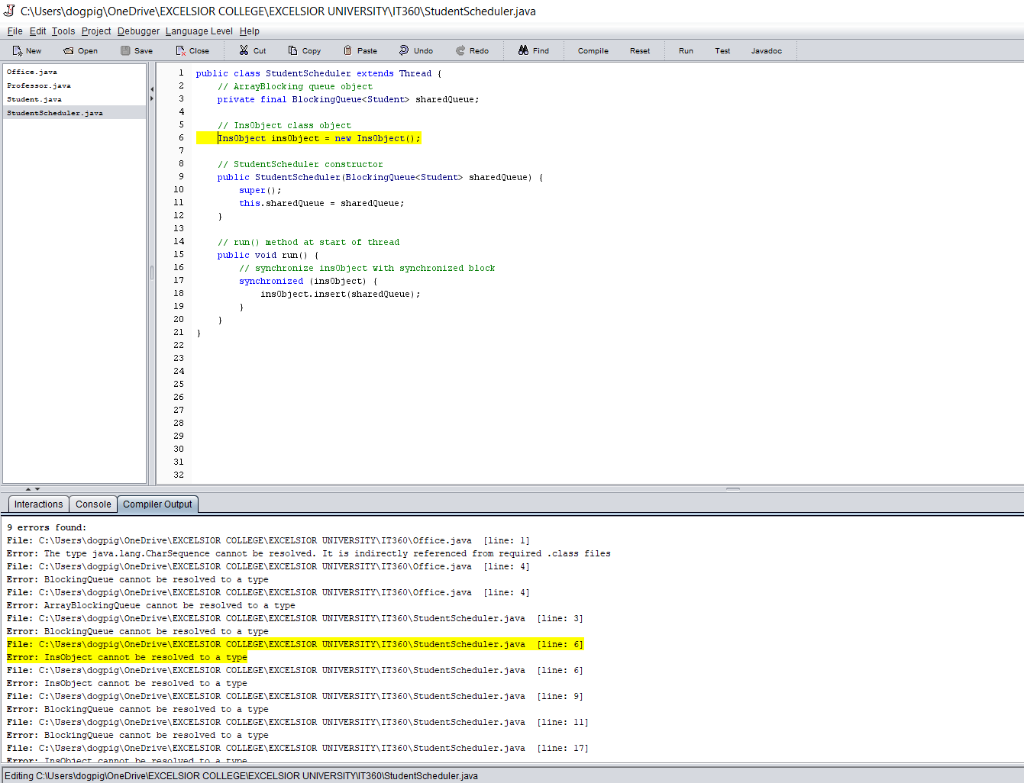The width and height of the screenshot is (1024, 783).
Task: Run the program from the toolbar
Action: click(686, 50)
